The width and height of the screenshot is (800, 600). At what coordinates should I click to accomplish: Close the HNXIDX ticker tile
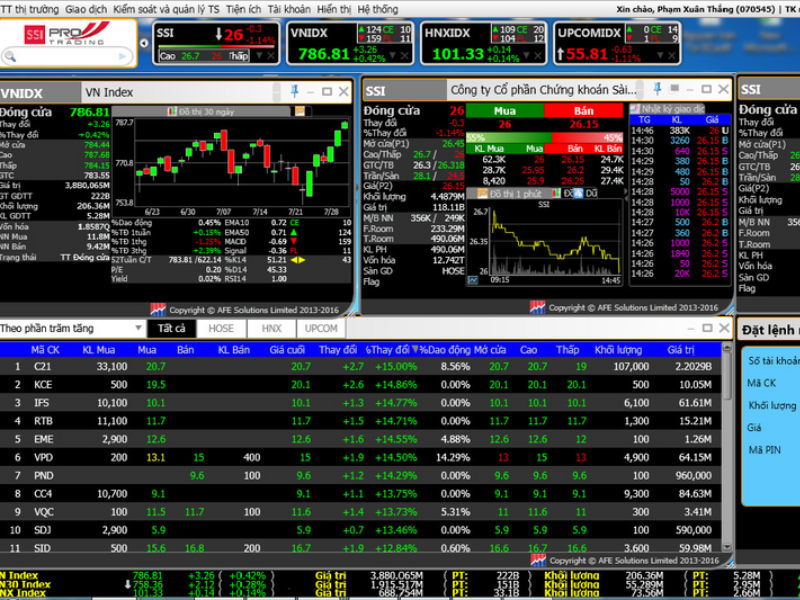538,55
